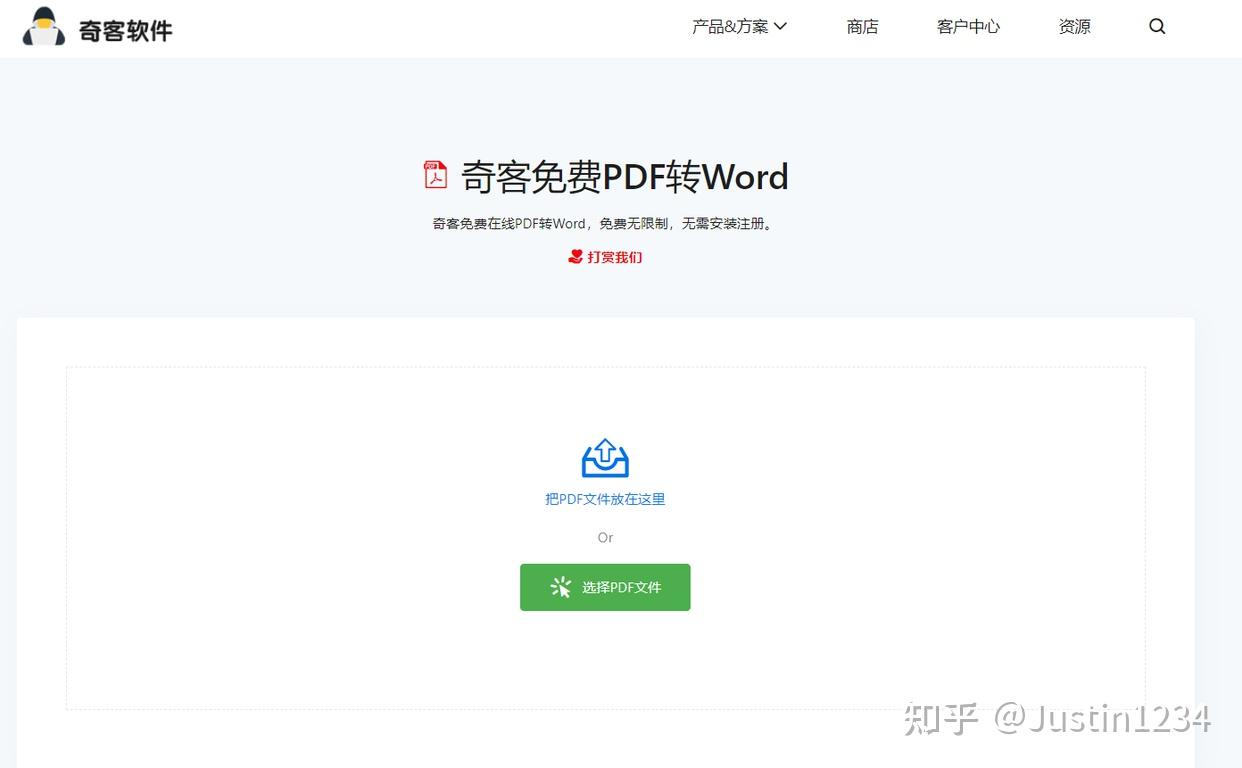Click the blue upload tray icon

605,458
